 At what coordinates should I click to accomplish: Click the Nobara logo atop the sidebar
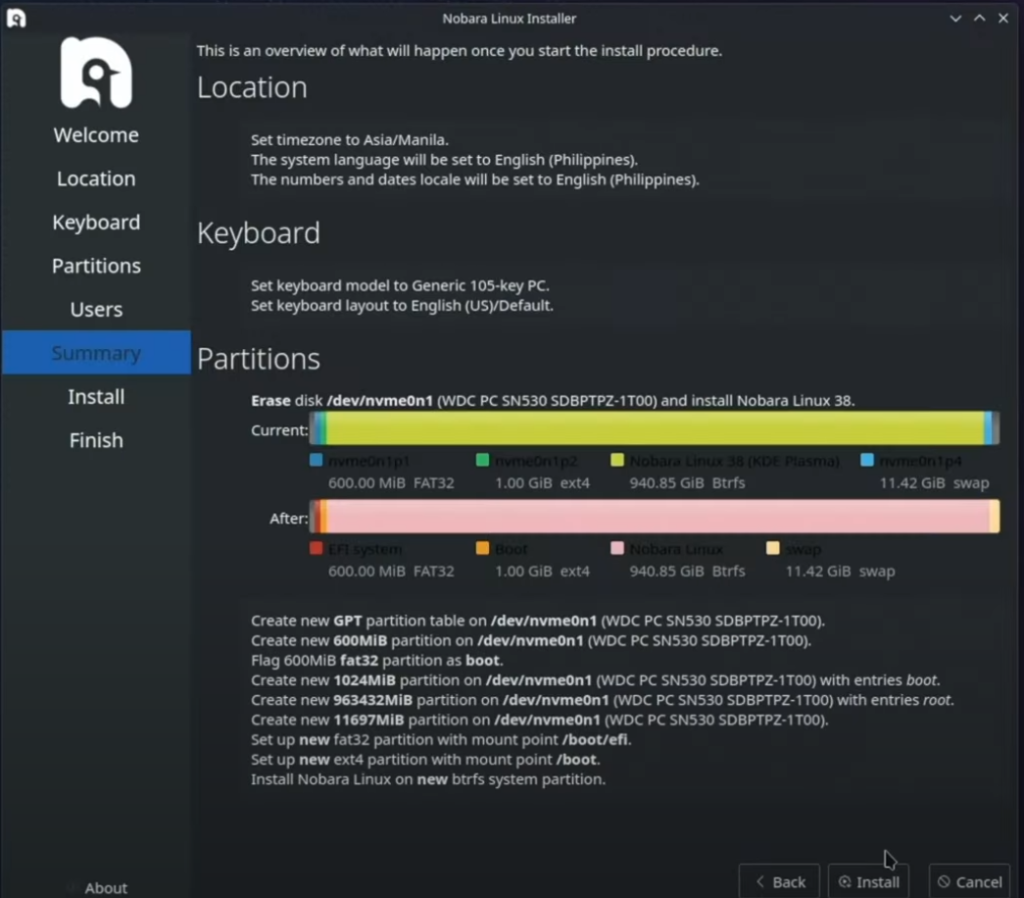[x=95, y=71]
